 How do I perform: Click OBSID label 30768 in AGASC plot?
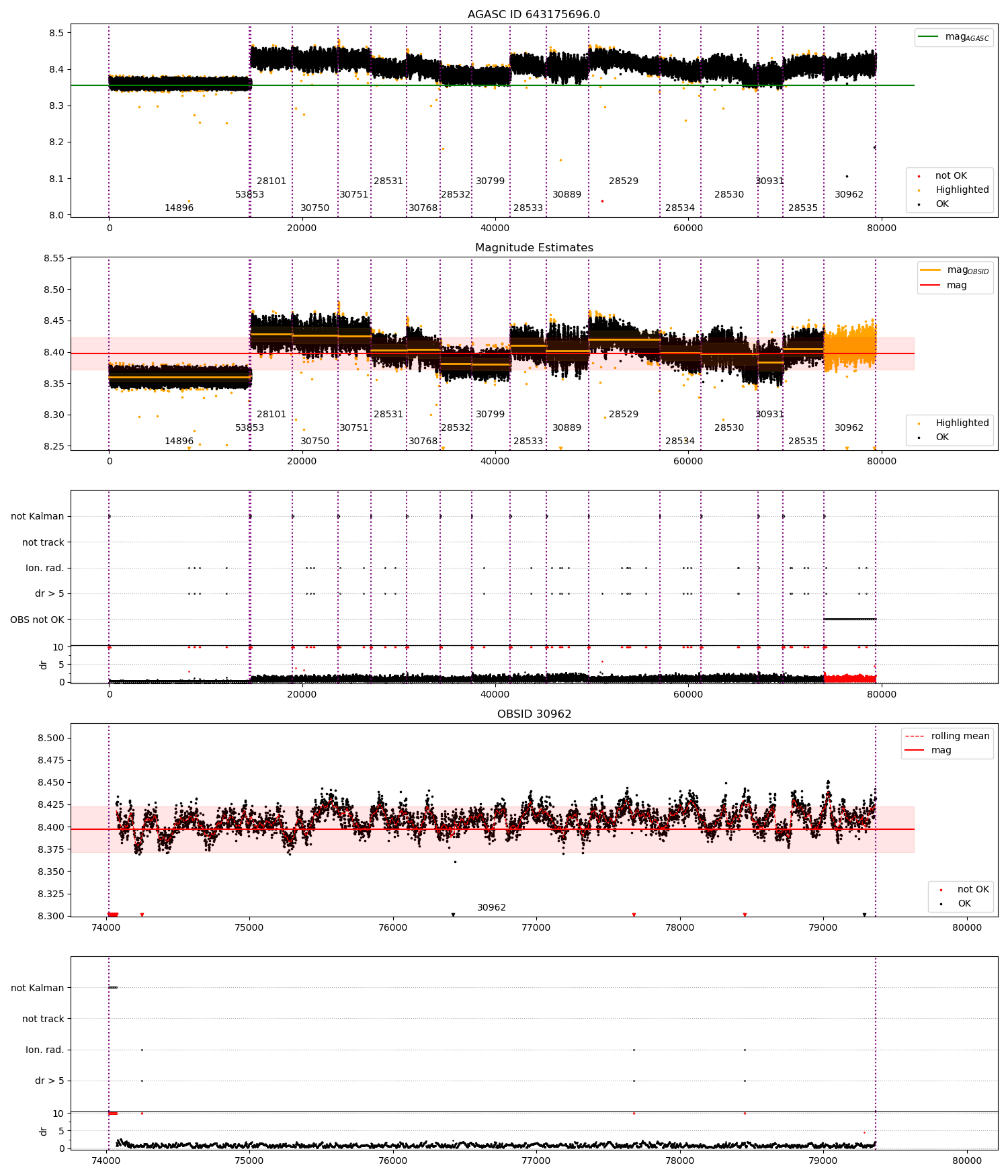tap(423, 208)
